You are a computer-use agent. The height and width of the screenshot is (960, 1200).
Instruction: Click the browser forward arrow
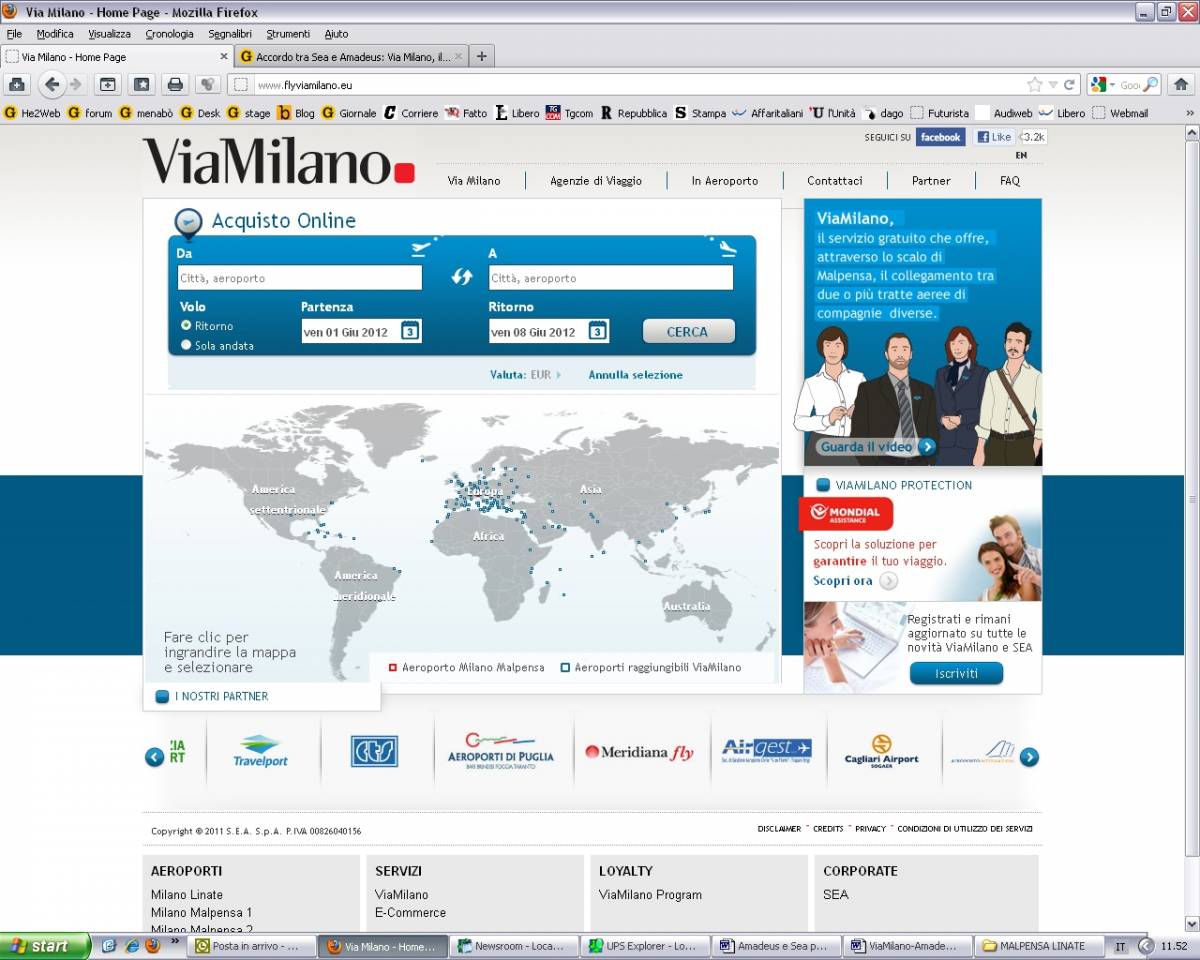coord(76,85)
